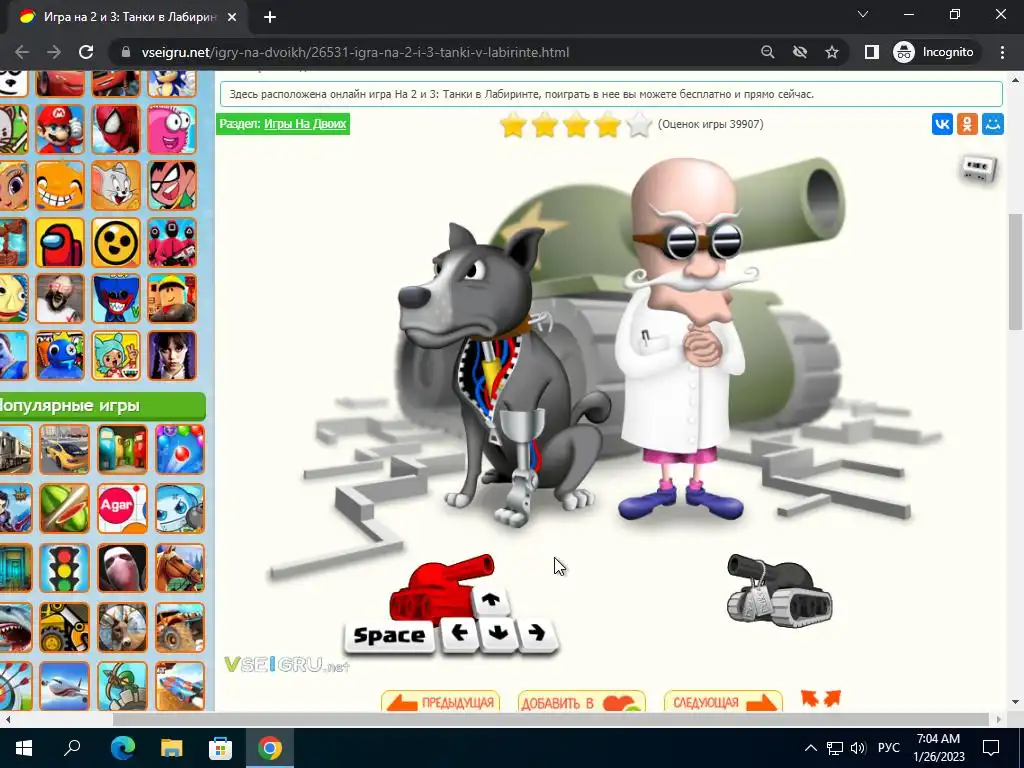Select the gray robot tank player
Image resolution: width=1024 pixels, height=768 pixels.
point(779,590)
